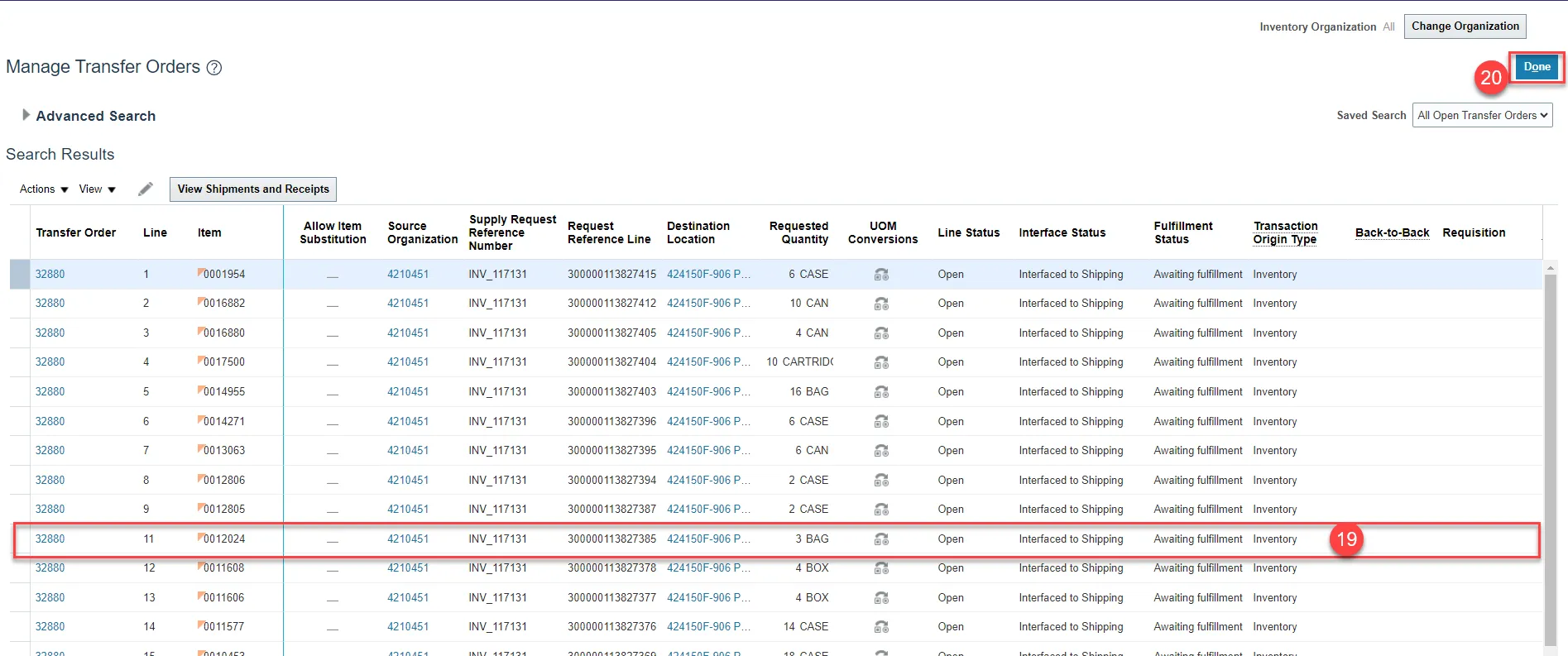Click the Done button
Screen dimensions: 1568x656
click(x=1537, y=67)
